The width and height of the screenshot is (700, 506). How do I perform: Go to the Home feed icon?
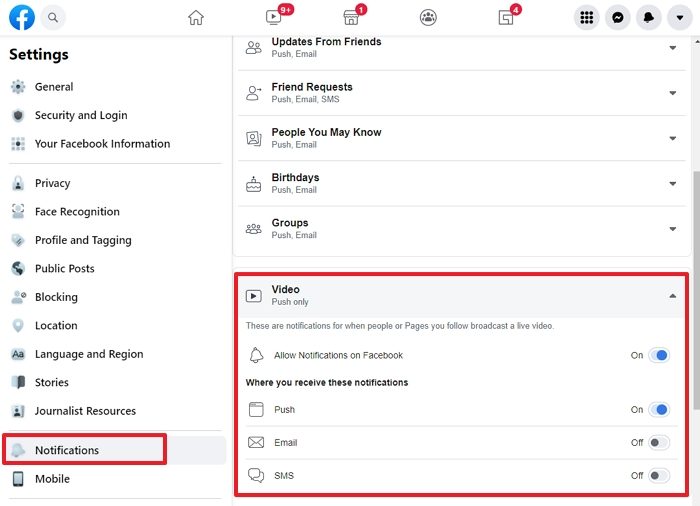click(196, 17)
